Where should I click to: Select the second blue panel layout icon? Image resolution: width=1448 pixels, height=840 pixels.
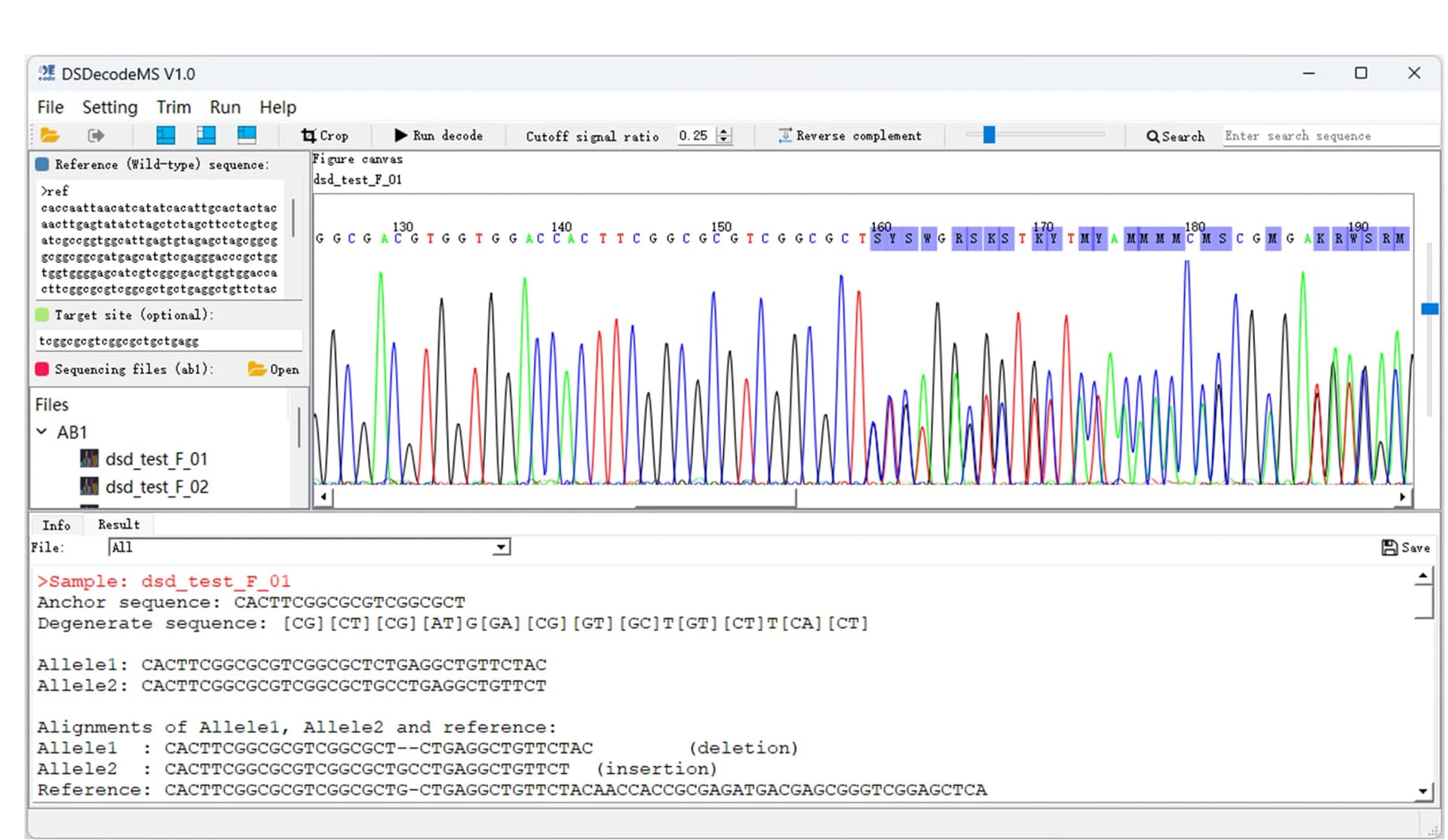coord(206,135)
